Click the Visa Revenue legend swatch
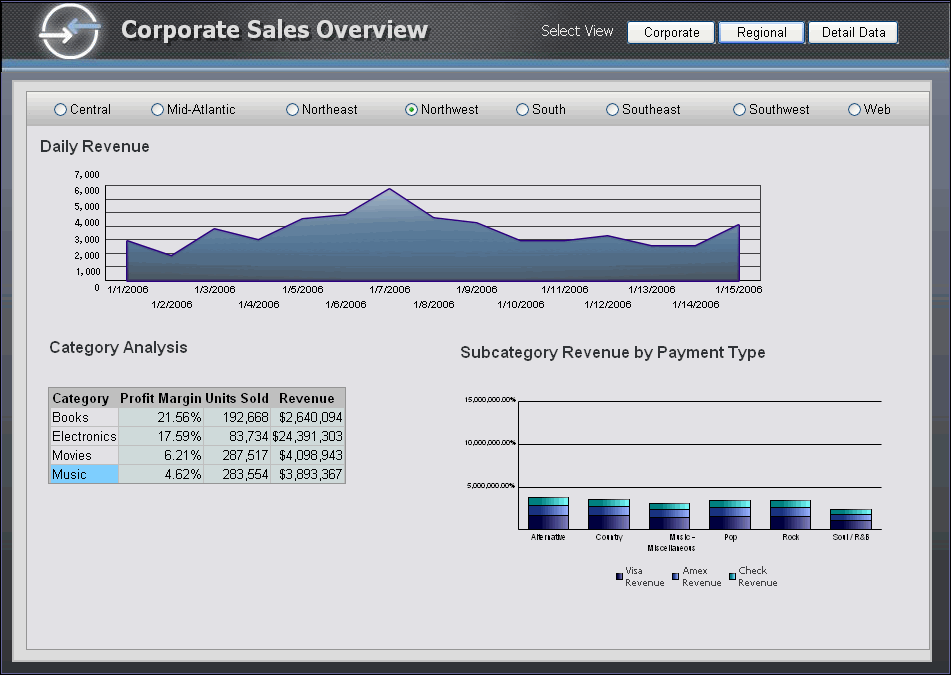The image size is (951, 676). [620, 577]
